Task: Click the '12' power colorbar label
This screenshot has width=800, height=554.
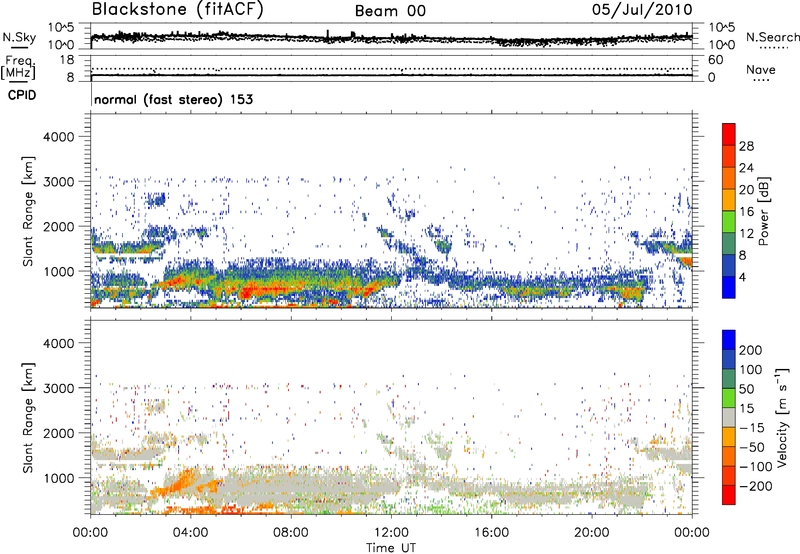Action: click(746, 234)
